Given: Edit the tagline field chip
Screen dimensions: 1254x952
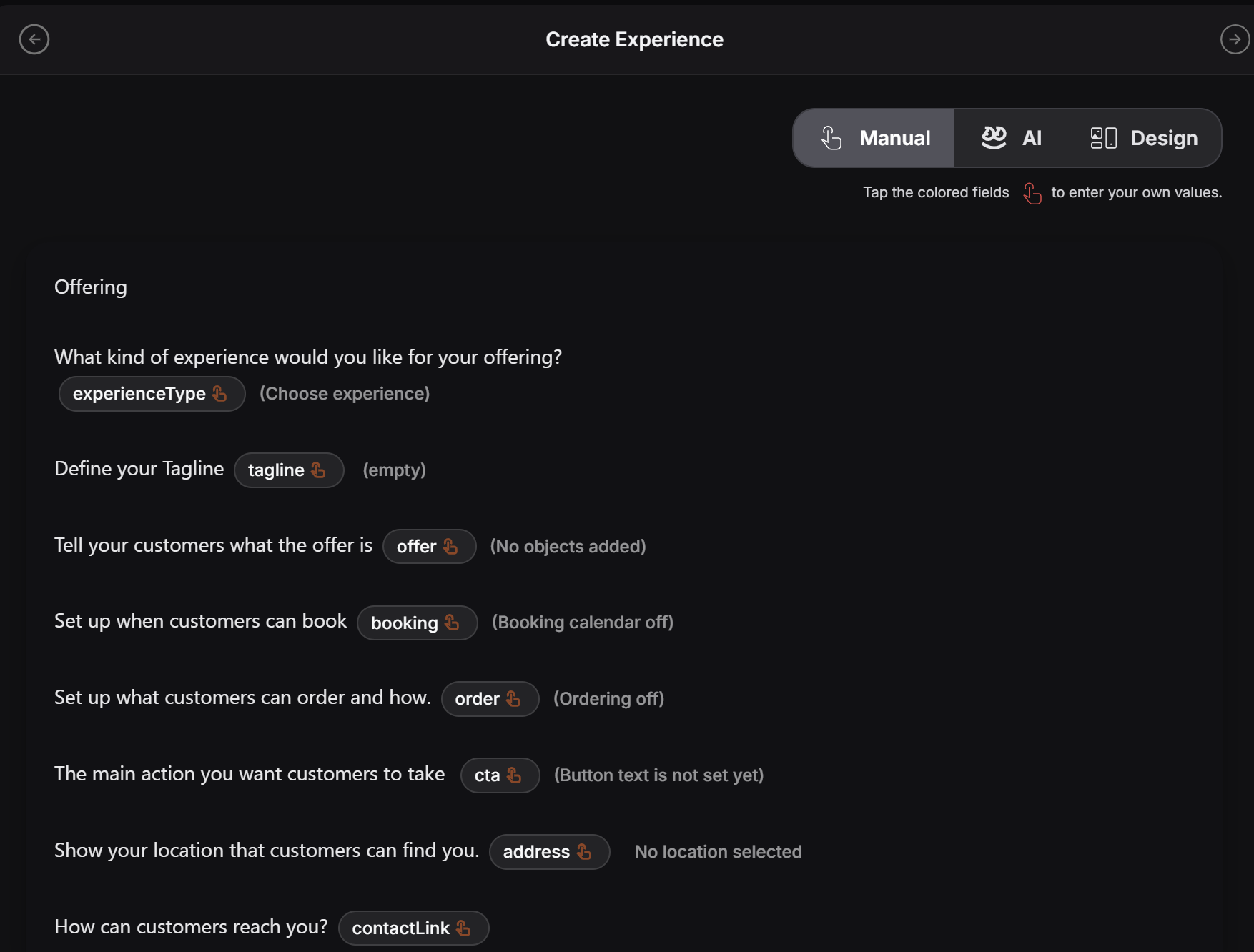Looking at the screenshot, I should [x=289, y=470].
